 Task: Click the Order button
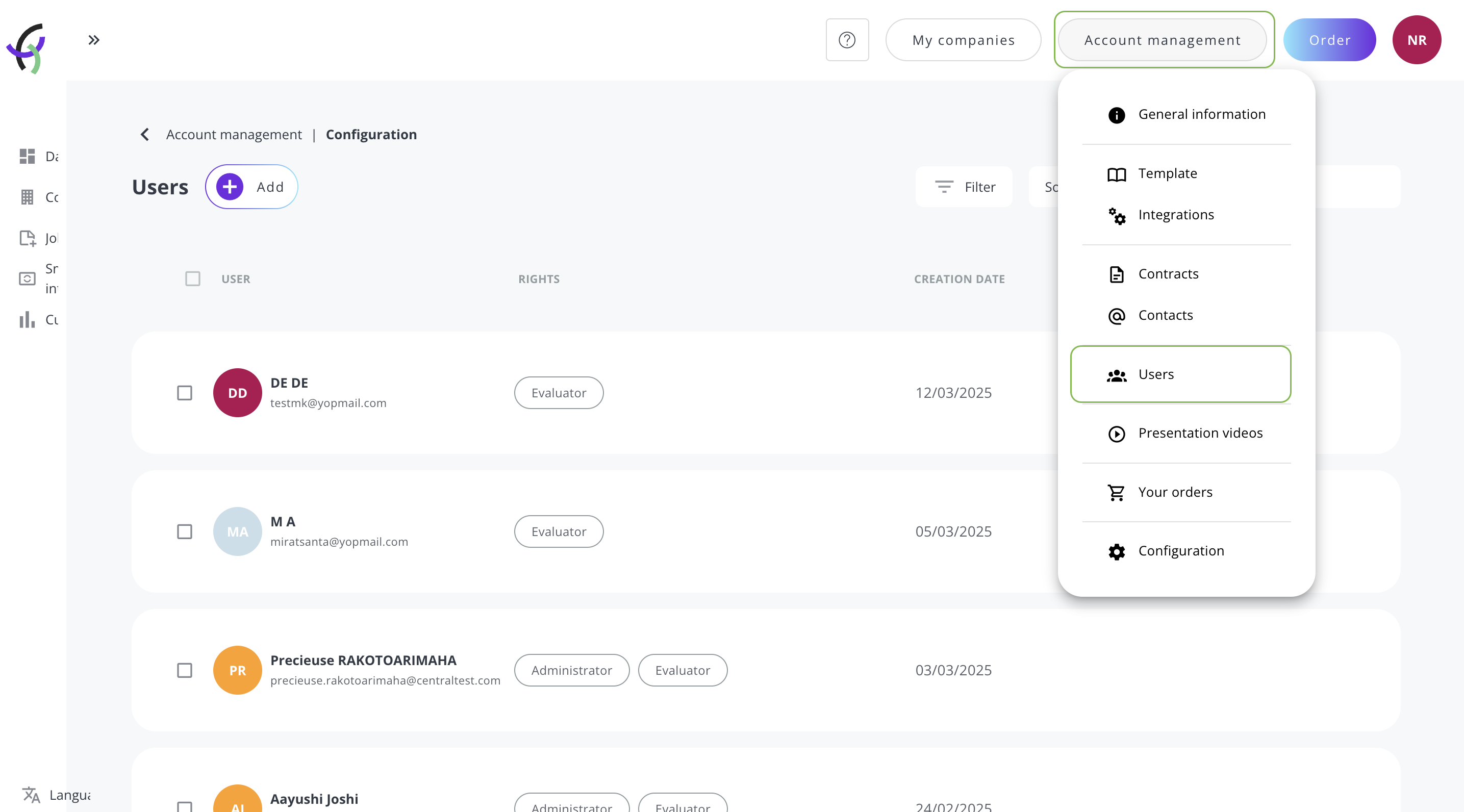[x=1329, y=40]
